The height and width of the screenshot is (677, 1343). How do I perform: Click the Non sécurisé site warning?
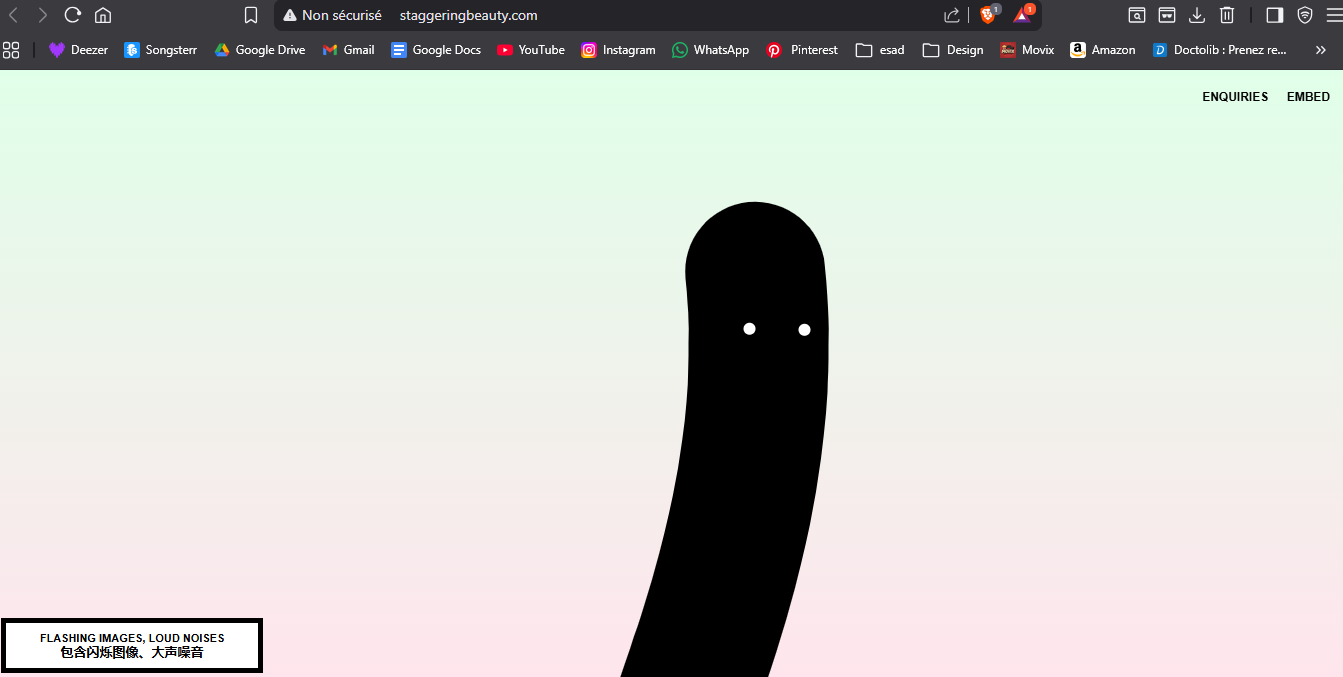(332, 15)
